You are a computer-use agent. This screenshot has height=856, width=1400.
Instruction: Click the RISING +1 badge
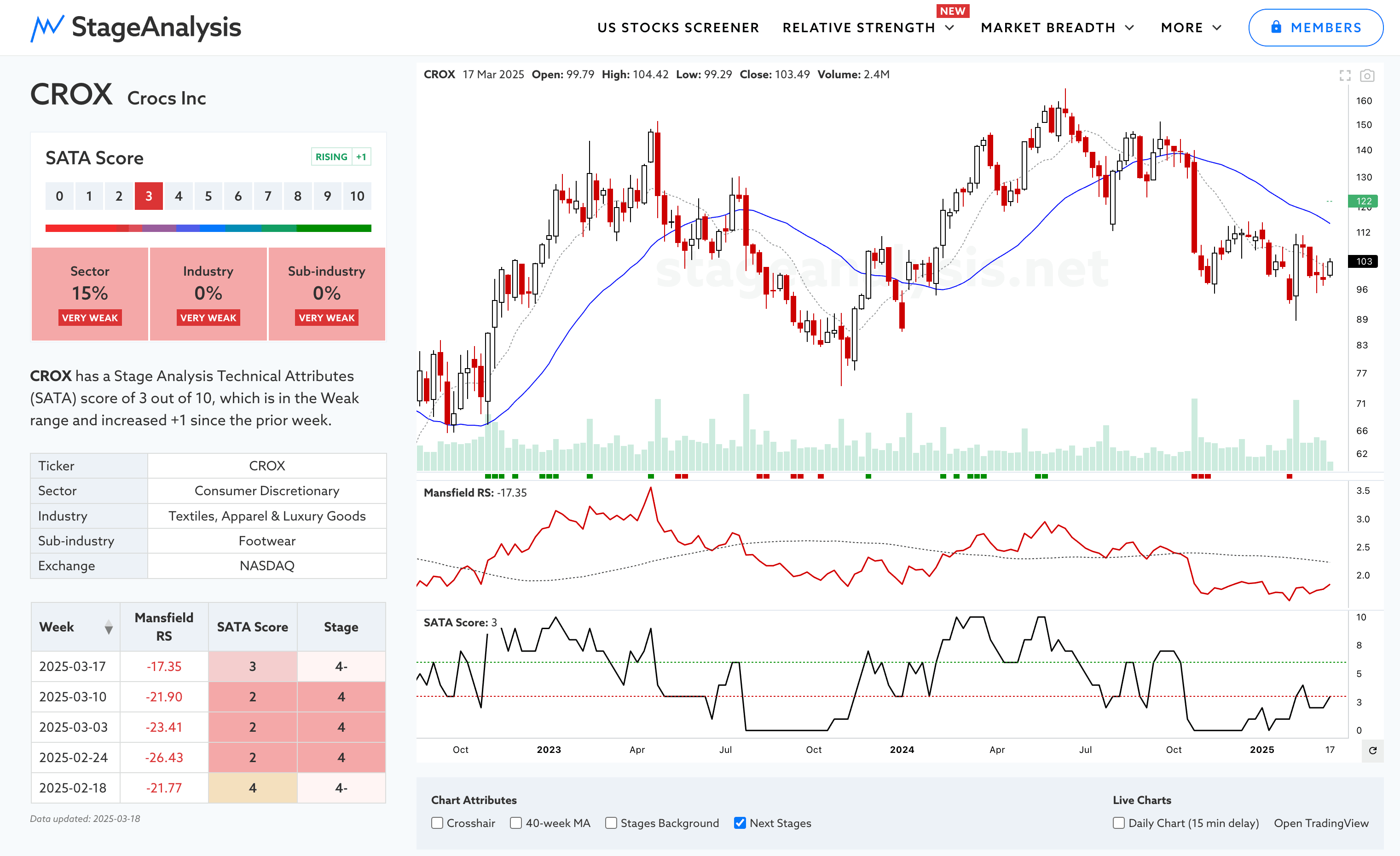pyautogui.click(x=341, y=157)
